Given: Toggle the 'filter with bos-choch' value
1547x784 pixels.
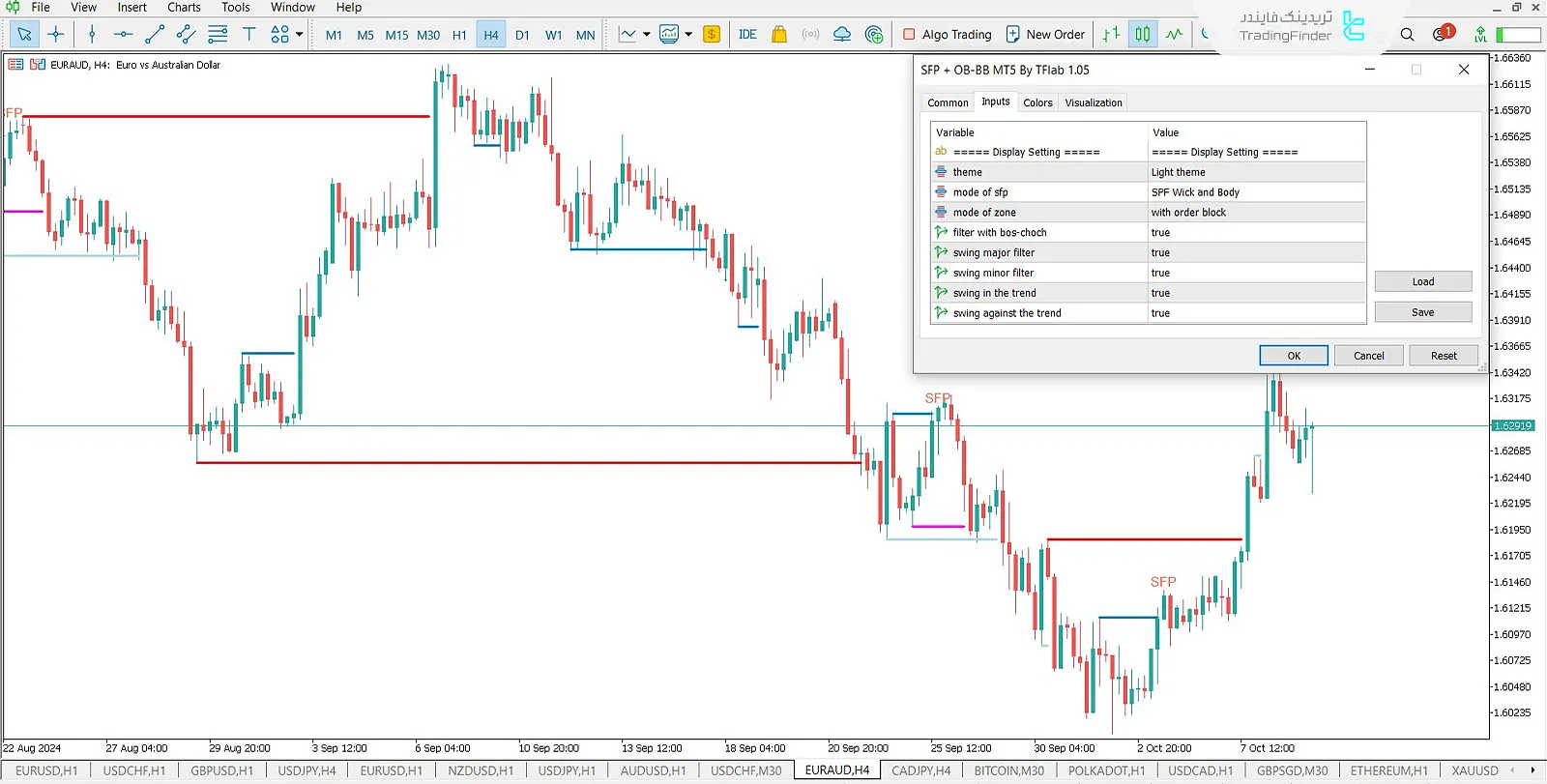Looking at the screenshot, I should 1256,233.
